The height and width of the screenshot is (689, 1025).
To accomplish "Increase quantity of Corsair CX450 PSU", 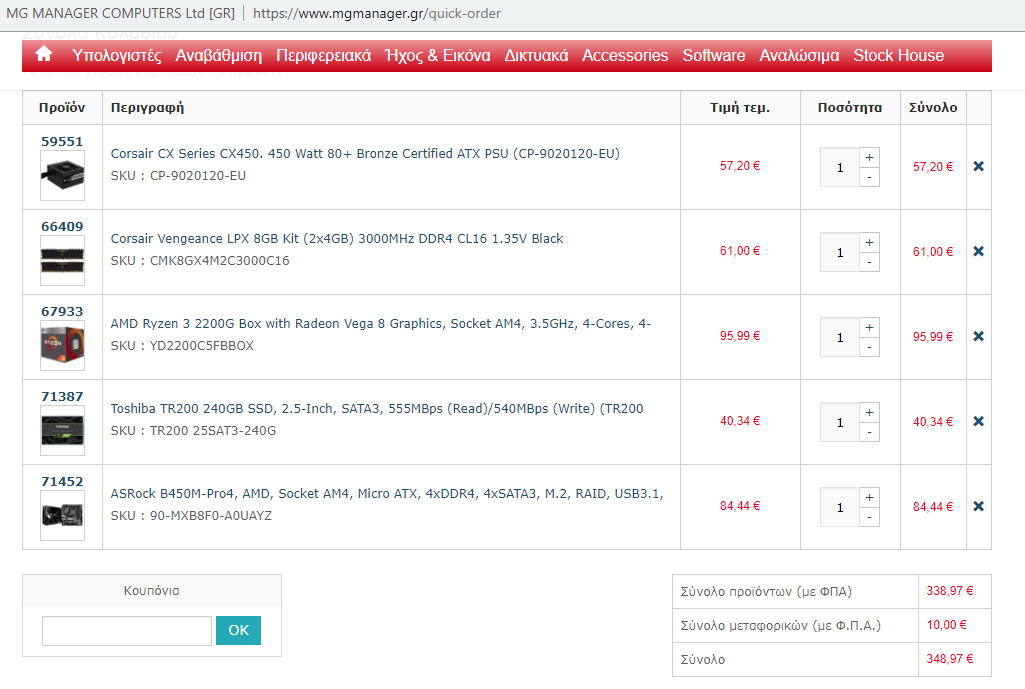I will coord(869,158).
